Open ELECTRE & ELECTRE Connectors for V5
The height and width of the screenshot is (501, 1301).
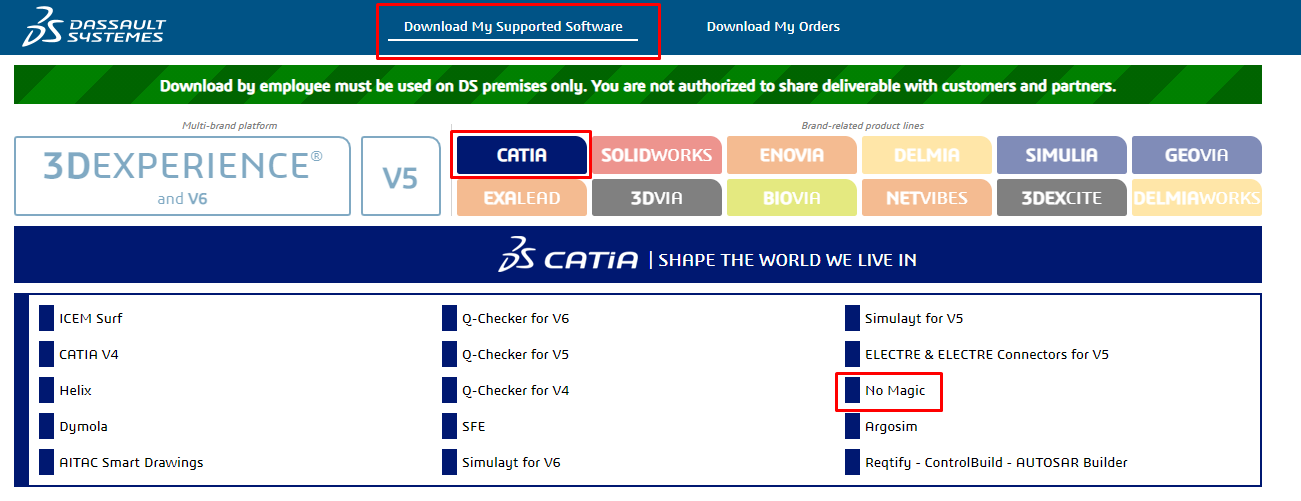click(987, 354)
